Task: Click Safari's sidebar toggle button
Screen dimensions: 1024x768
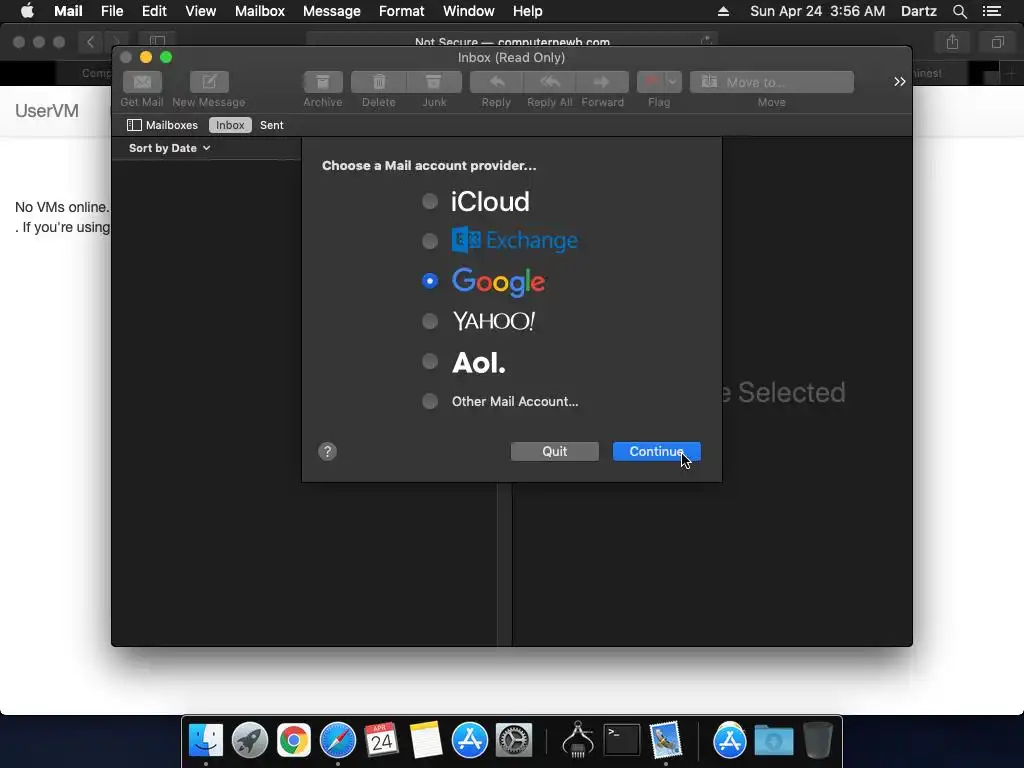Action: tap(157, 42)
